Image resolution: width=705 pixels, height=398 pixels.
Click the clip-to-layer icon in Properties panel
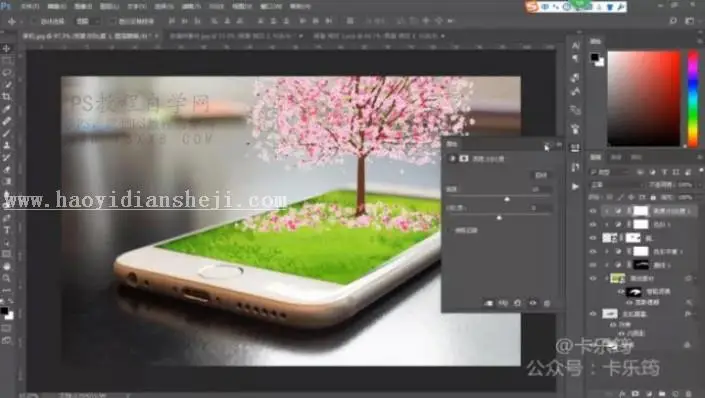coord(489,303)
